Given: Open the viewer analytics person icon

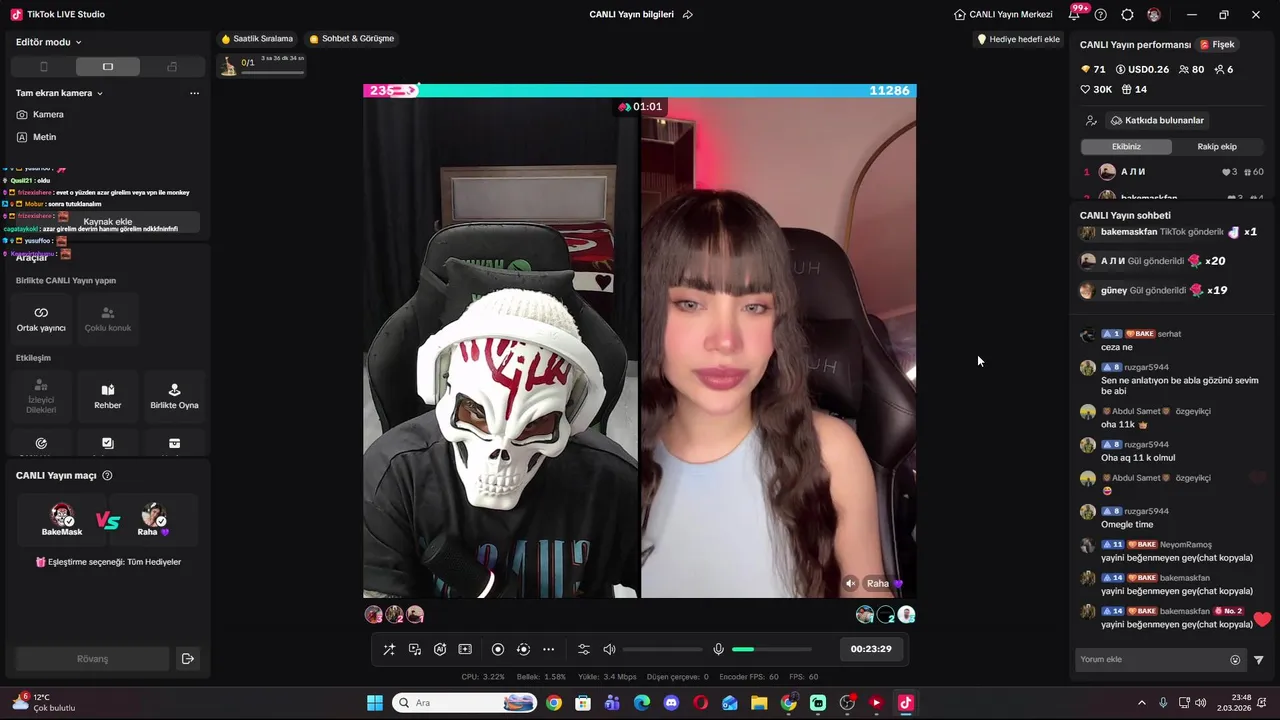Looking at the screenshot, I should click(1091, 120).
